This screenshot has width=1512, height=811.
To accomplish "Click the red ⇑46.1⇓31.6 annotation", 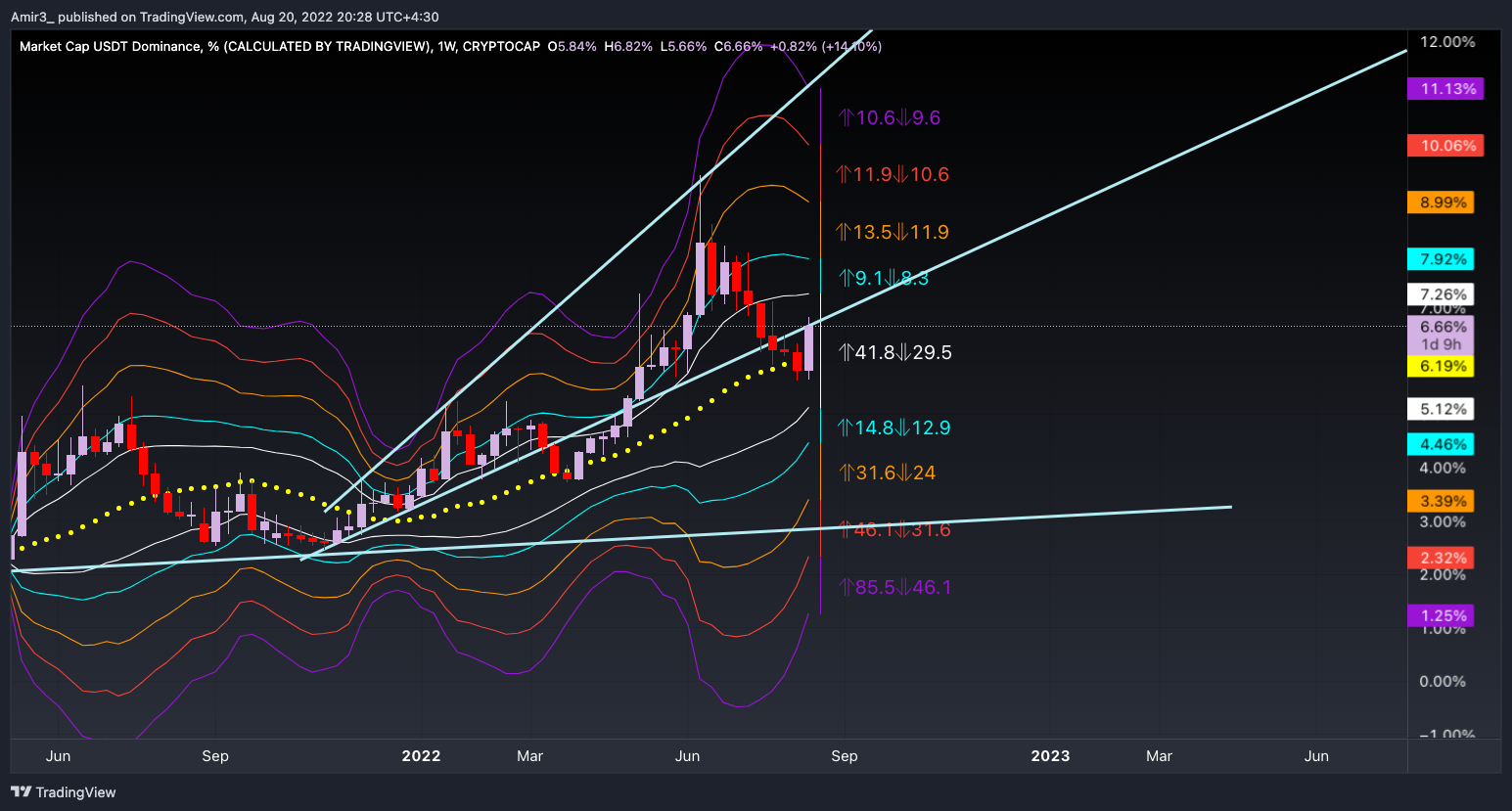I will pyautogui.click(x=893, y=530).
